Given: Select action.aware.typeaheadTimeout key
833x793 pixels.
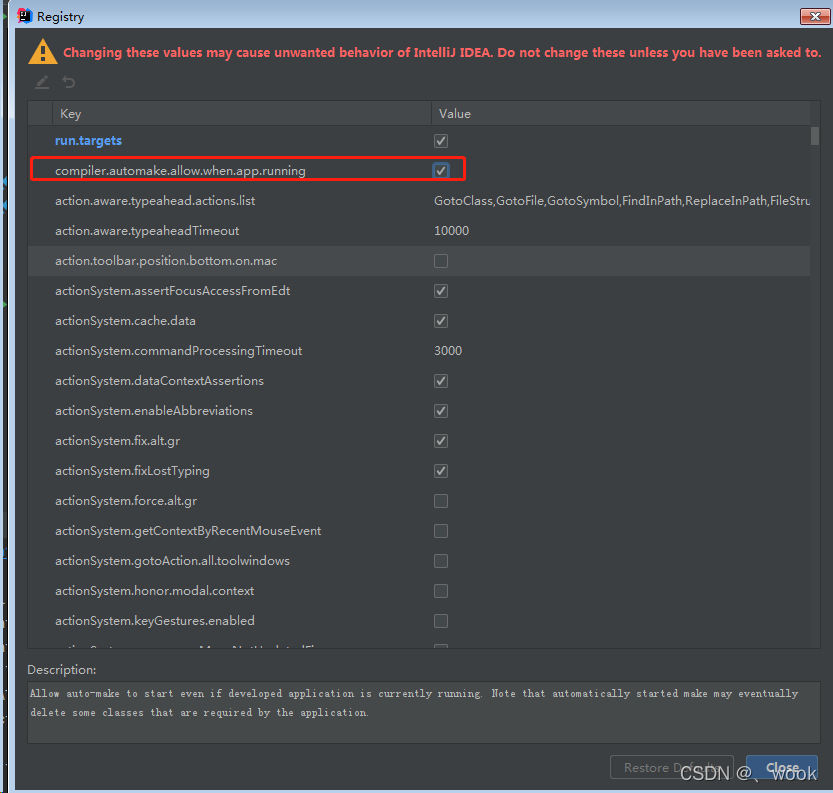Looking at the screenshot, I should pyautogui.click(x=147, y=231).
